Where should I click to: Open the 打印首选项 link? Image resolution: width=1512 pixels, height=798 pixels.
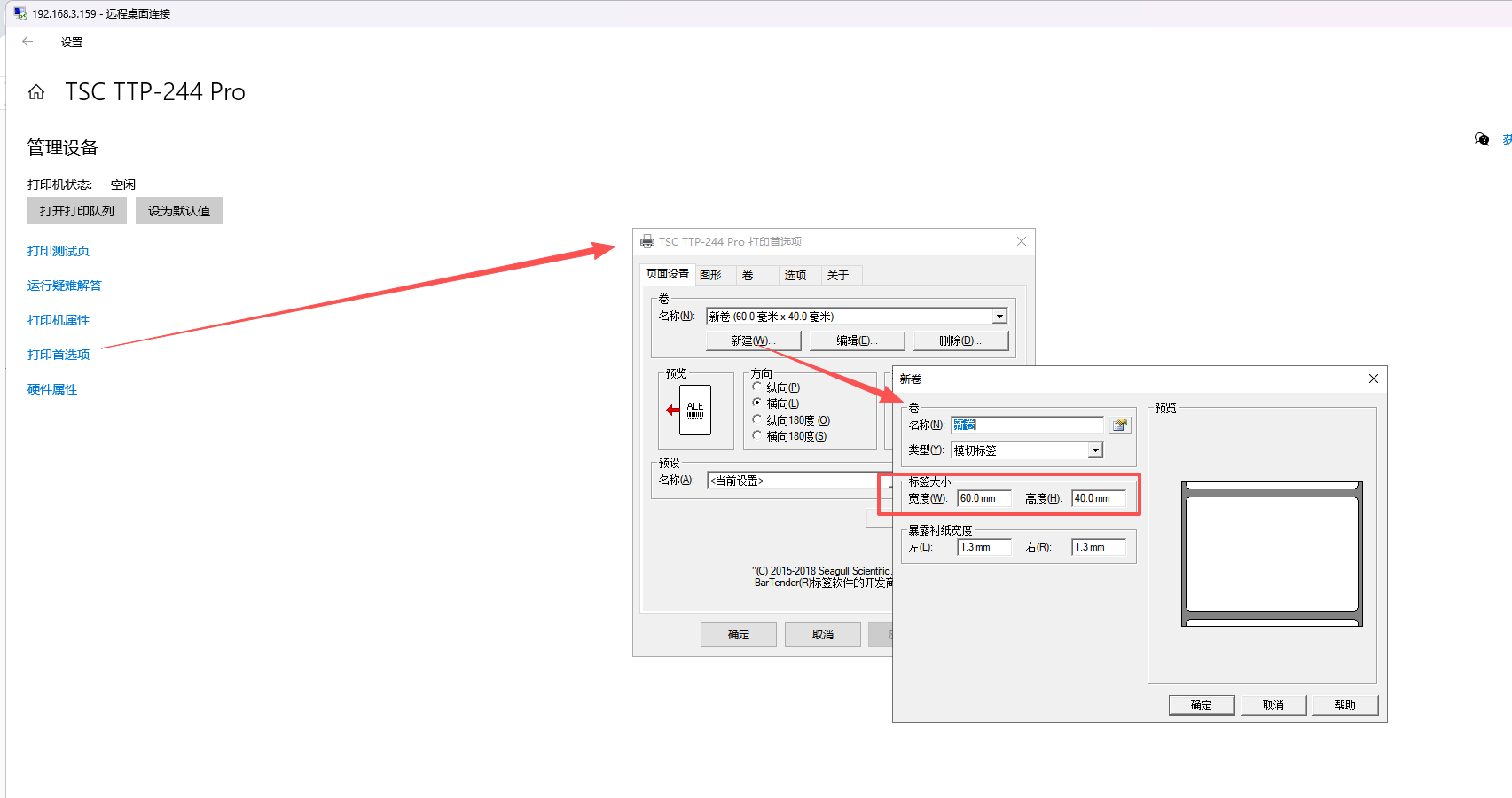pyautogui.click(x=59, y=355)
